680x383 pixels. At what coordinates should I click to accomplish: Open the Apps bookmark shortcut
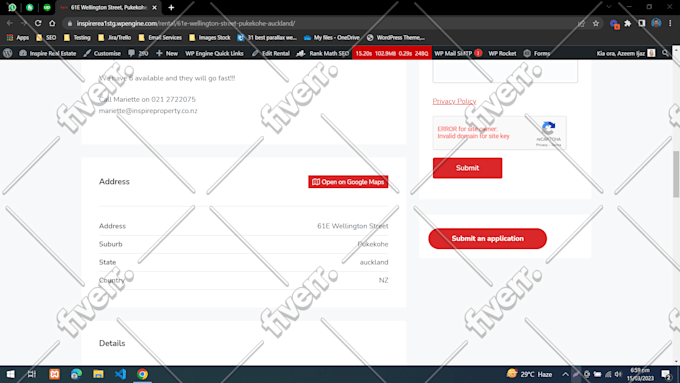[x=18, y=38]
